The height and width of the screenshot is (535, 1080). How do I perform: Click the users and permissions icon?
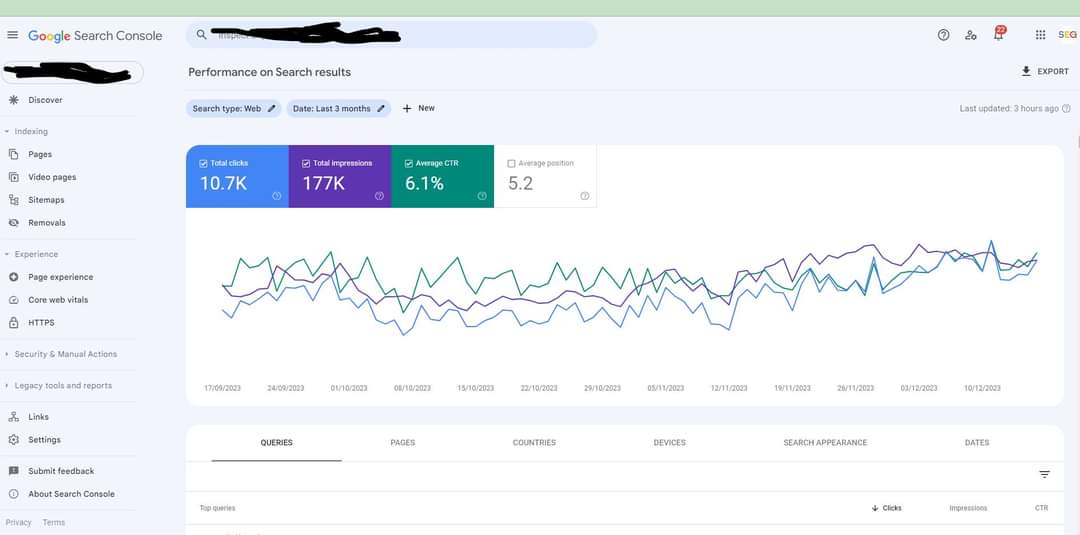click(x=970, y=35)
